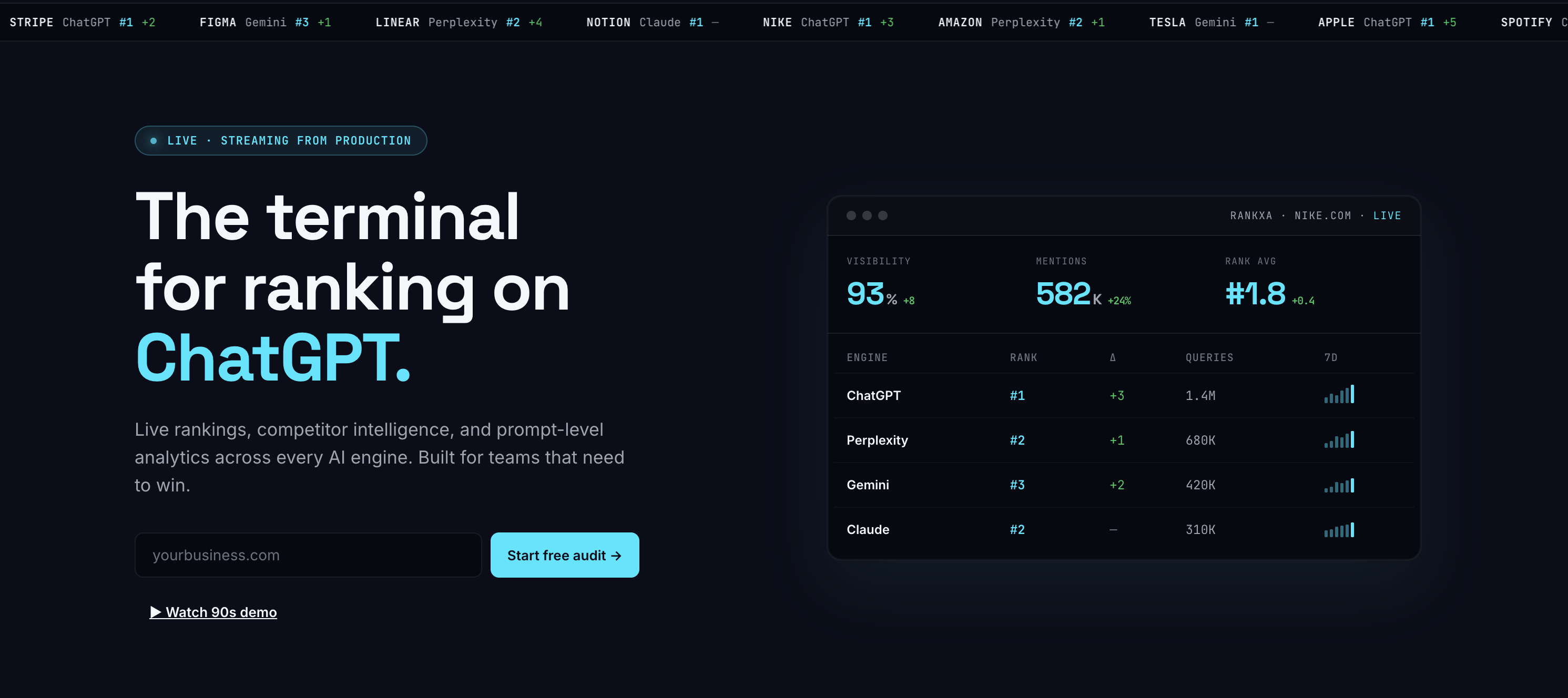Click the Live streaming from production badge

coord(281,140)
